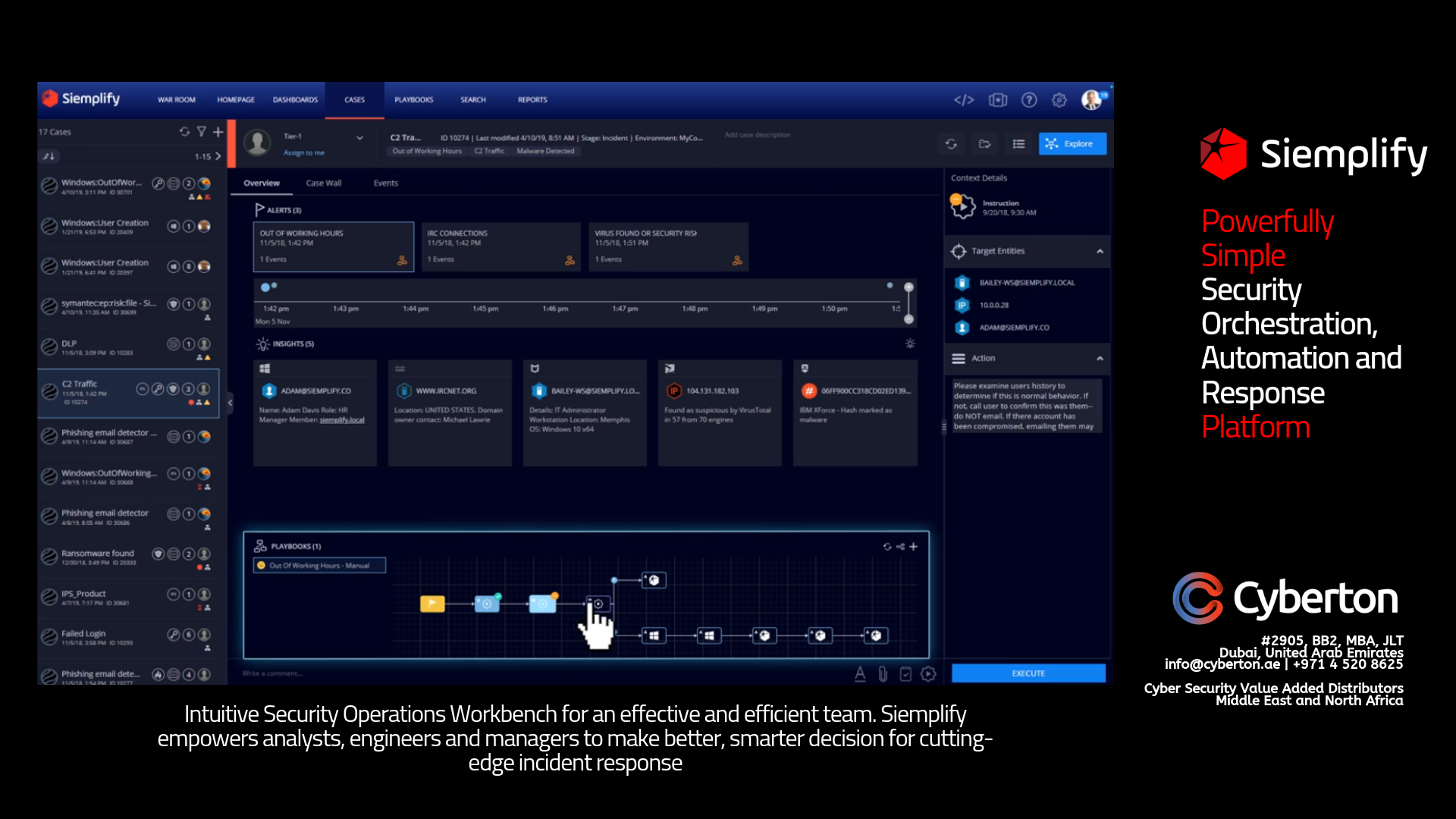Open the siemplify.local link
This screenshot has height=819, width=1456.
(342, 420)
